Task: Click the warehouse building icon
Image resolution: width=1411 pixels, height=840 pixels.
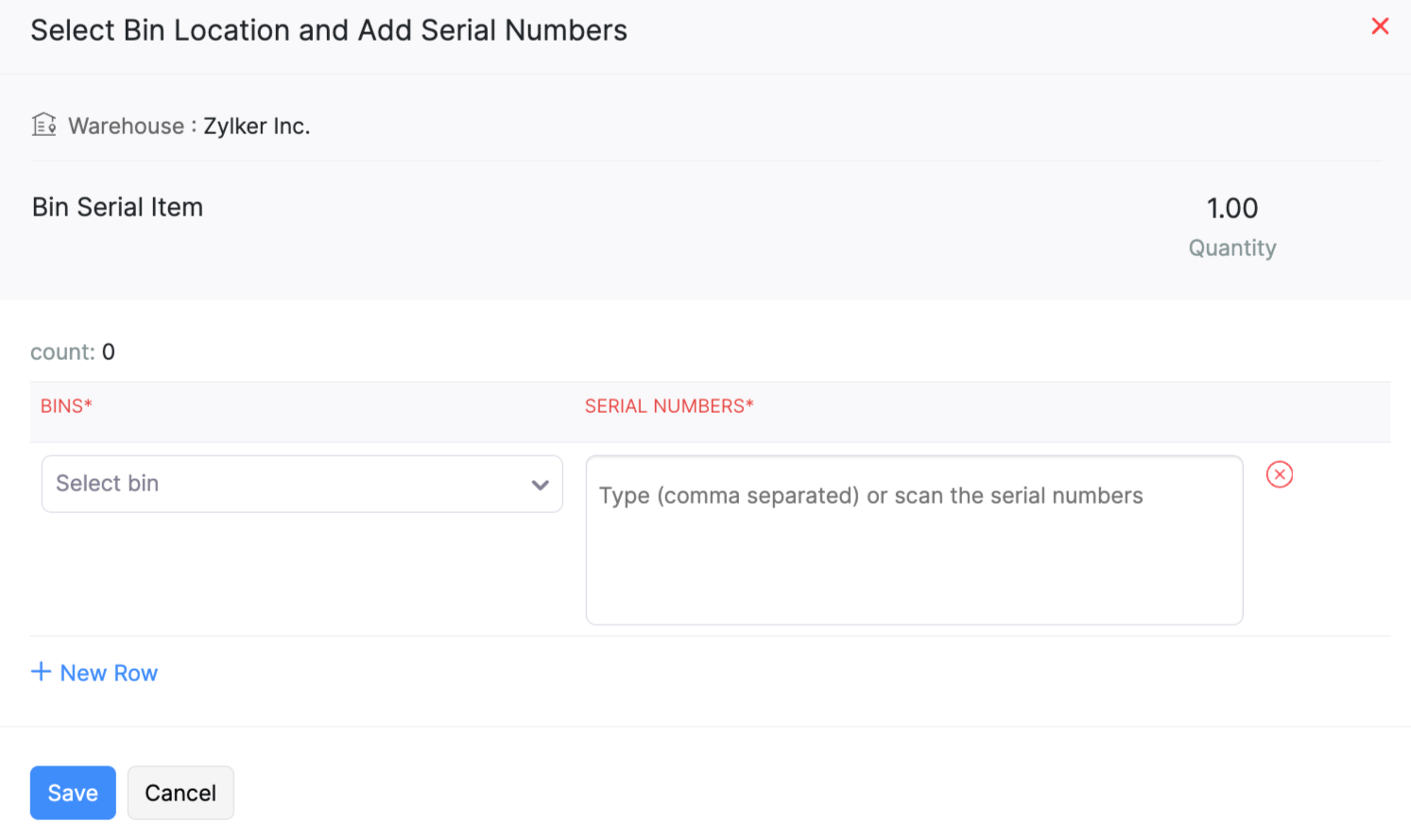Action: pyautogui.click(x=44, y=125)
